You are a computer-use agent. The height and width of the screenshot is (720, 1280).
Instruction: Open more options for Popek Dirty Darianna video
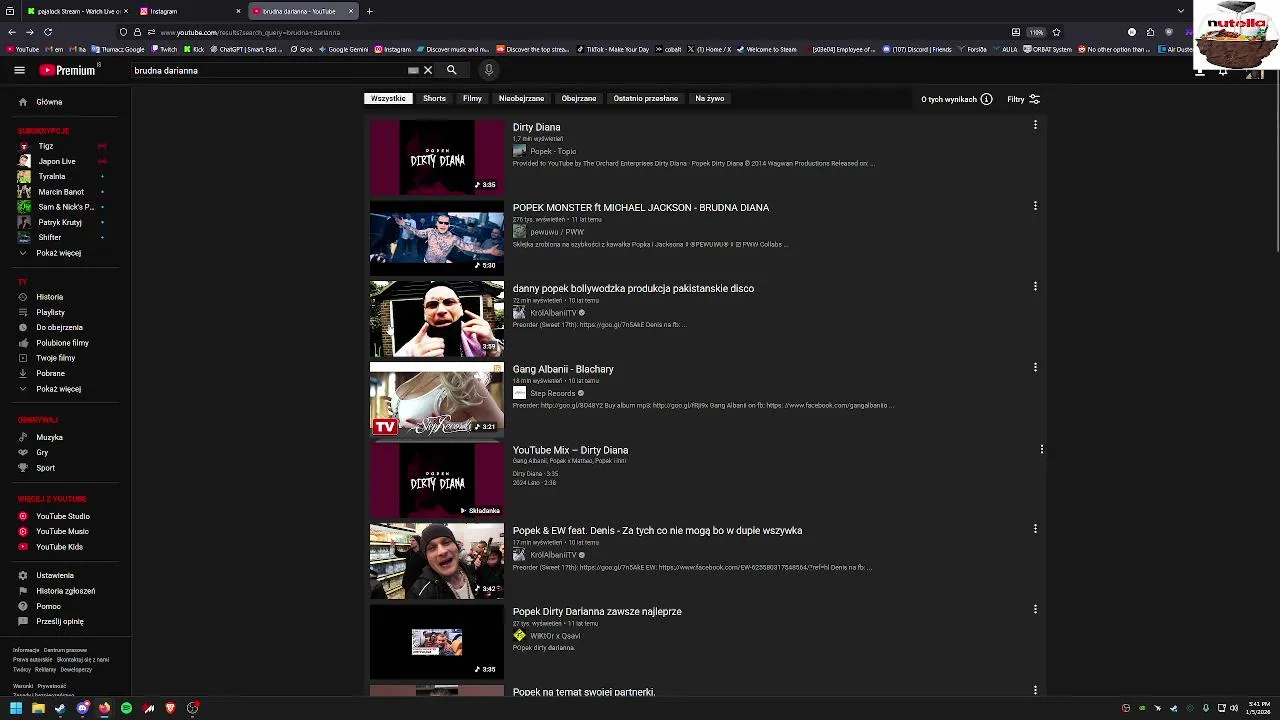coord(1035,609)
